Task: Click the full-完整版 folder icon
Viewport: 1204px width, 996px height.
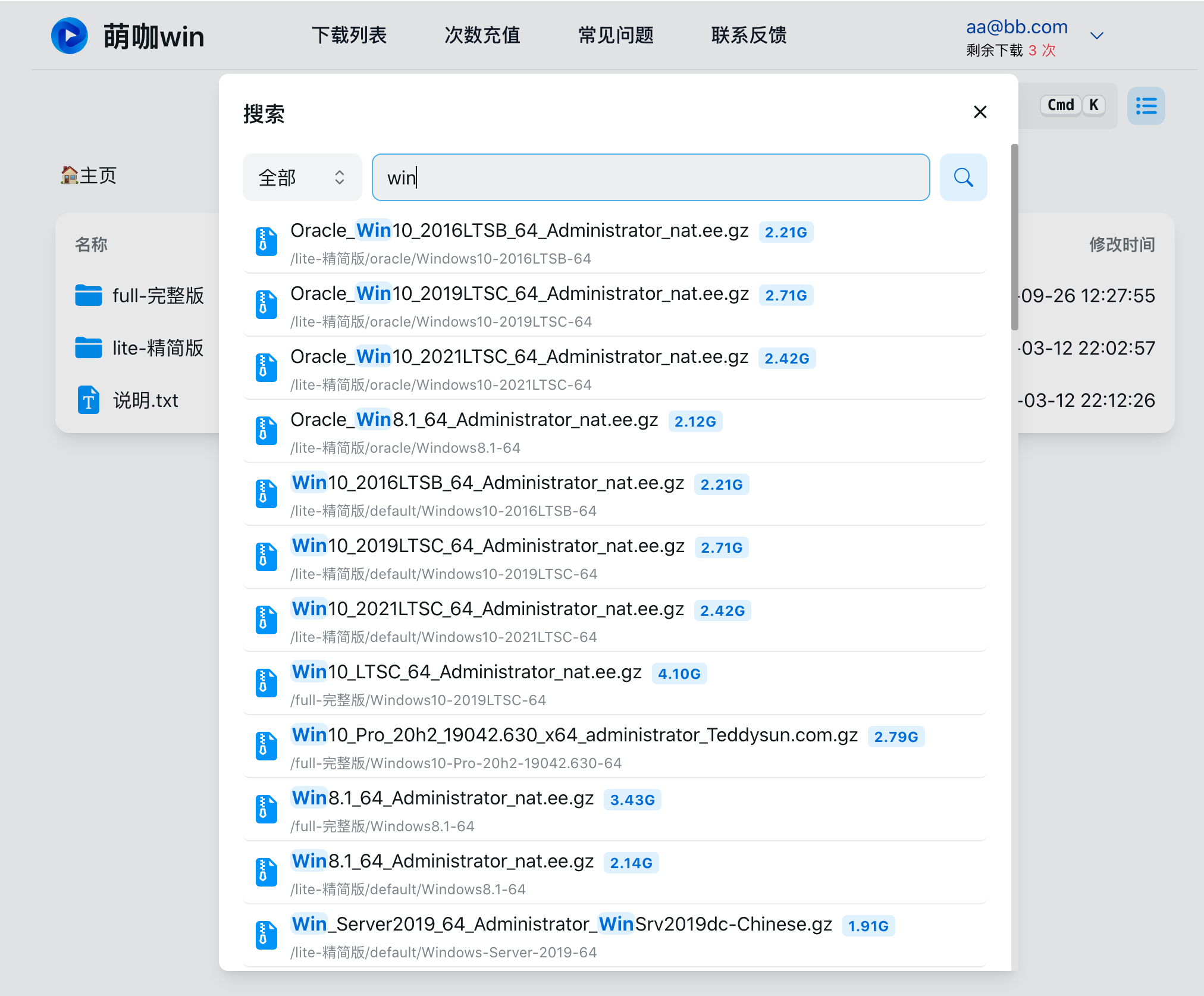Action: [89, 295]
